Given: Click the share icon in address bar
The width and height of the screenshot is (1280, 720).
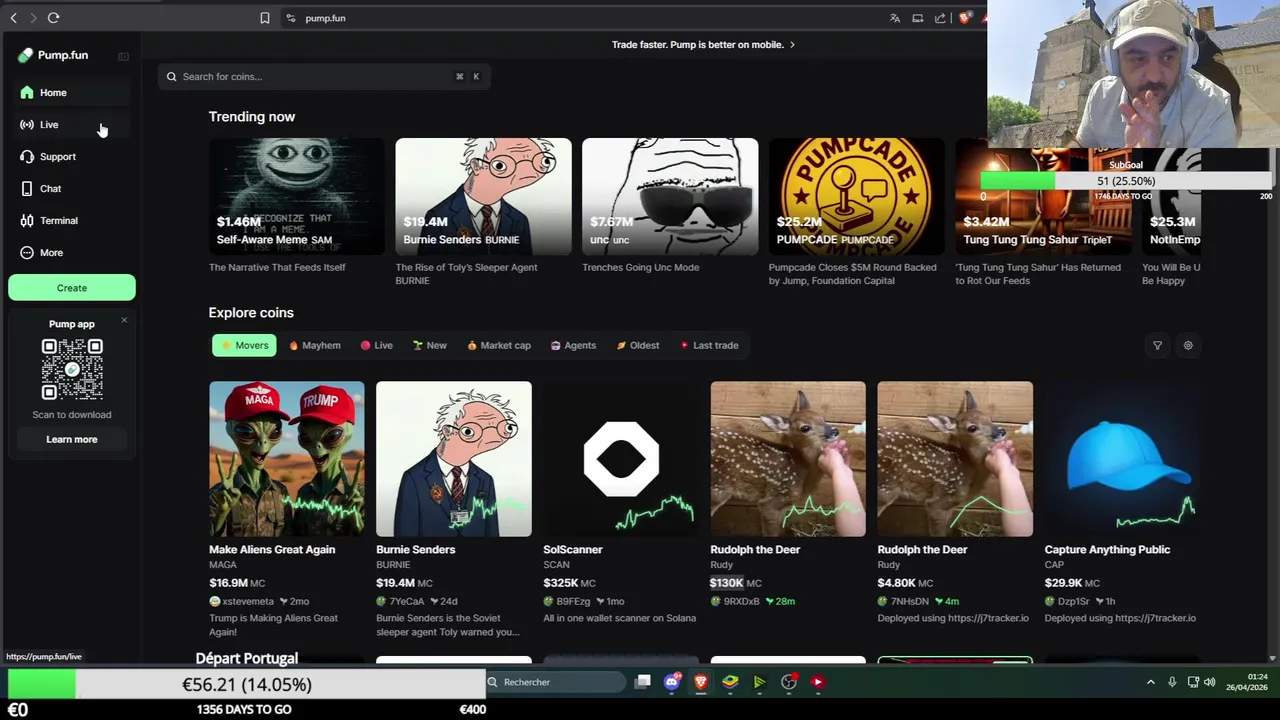Looking at the screenshot, I should tap(940, 18).
